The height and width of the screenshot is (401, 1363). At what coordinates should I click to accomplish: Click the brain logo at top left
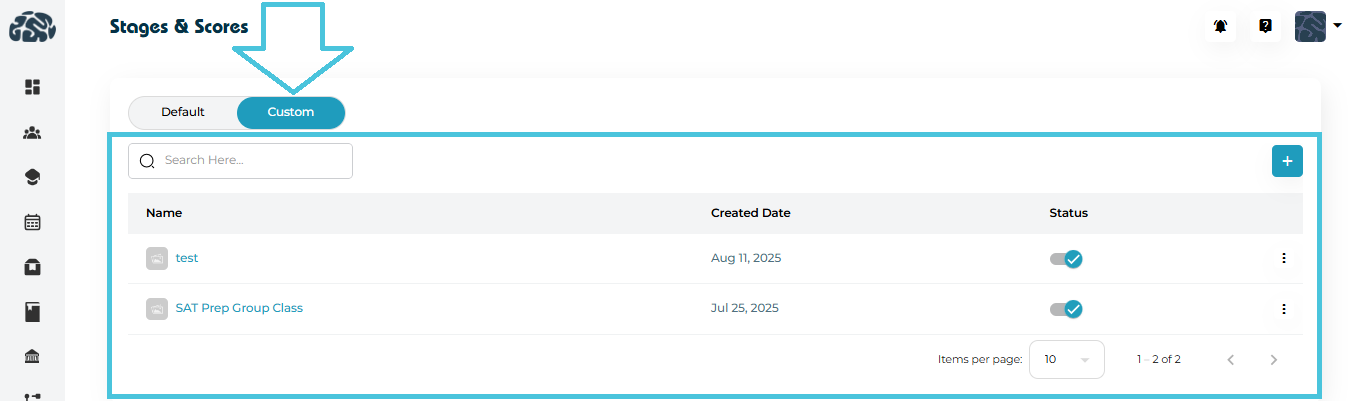(x=32, y=27)
